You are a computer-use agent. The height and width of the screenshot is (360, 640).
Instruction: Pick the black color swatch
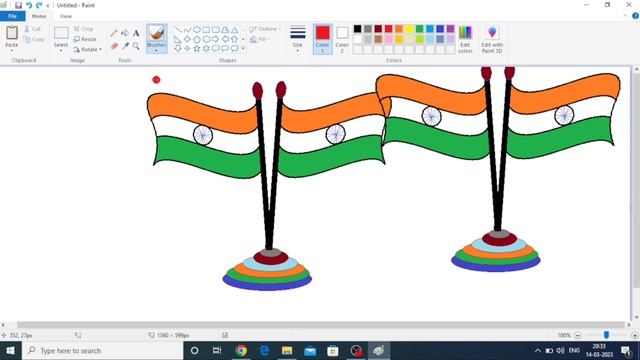point(358,29)
